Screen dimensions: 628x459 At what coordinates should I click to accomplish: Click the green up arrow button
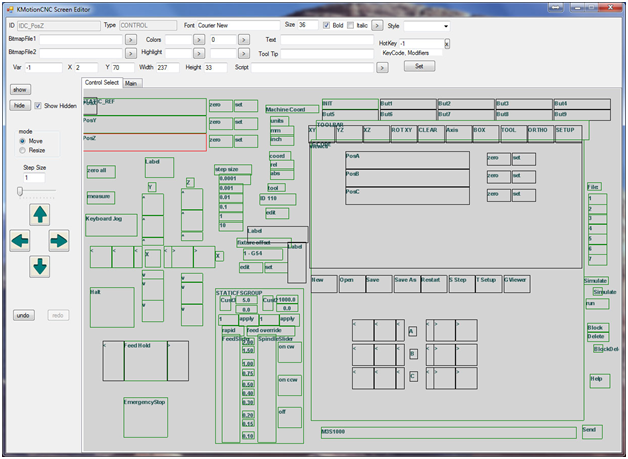coord(39,214)
